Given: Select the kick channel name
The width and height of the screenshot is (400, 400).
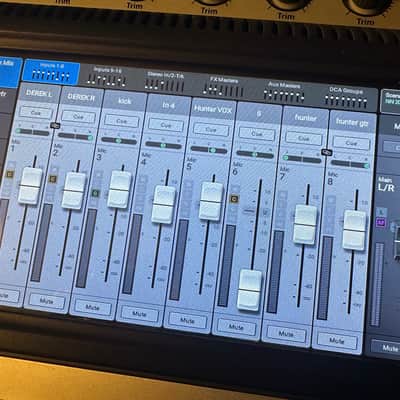Looking at the screenshot, I should tap(125, 101).
